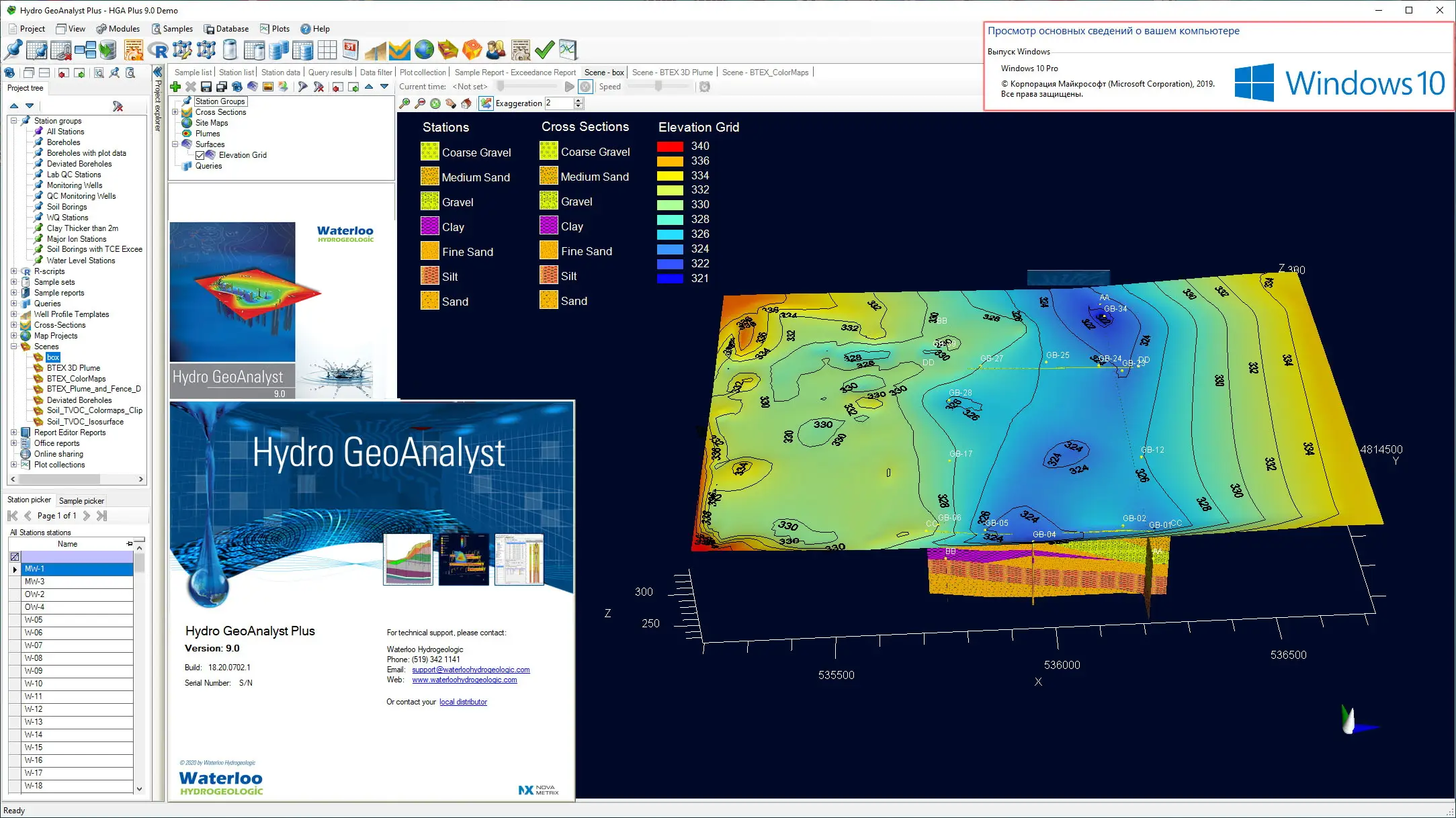Toggle the axis arrows button beside Exaggeration
Viewport: 1456px width, 818px height.
[x=486, y=103]
